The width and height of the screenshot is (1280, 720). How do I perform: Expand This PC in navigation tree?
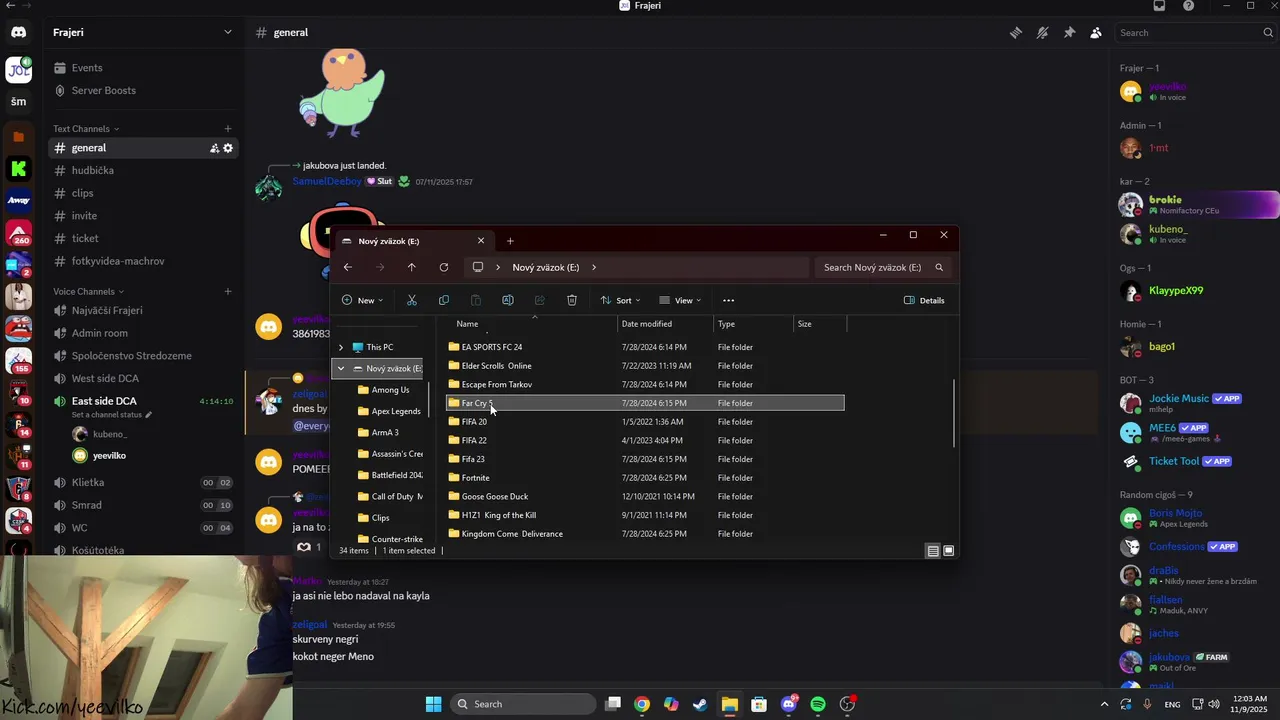[x=341, y=347]
